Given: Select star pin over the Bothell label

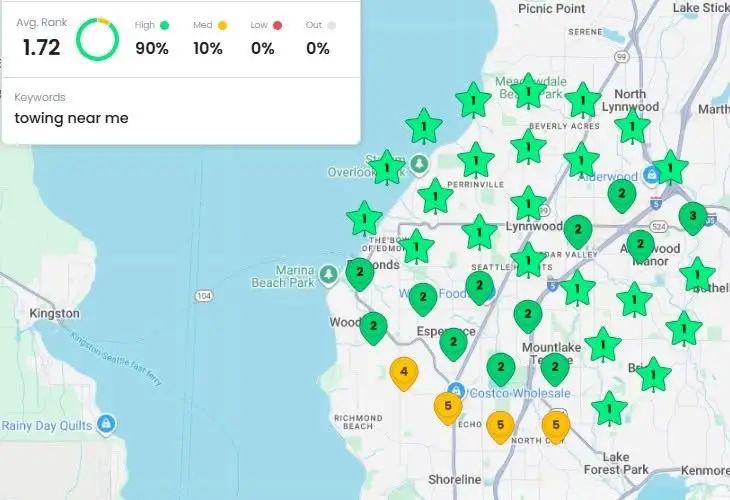Looking at the screenshot, I should (697, 275).
